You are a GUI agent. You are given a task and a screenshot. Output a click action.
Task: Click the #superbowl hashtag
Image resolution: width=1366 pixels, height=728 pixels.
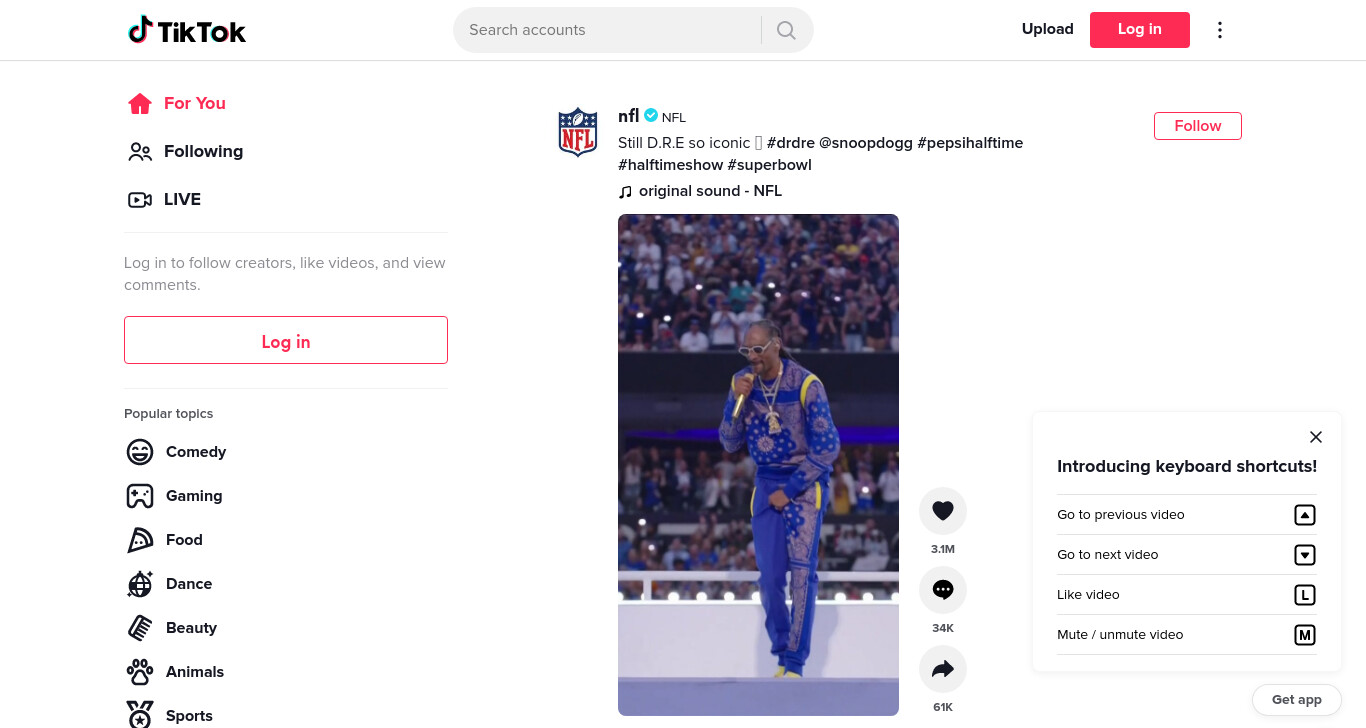[770, 165]
